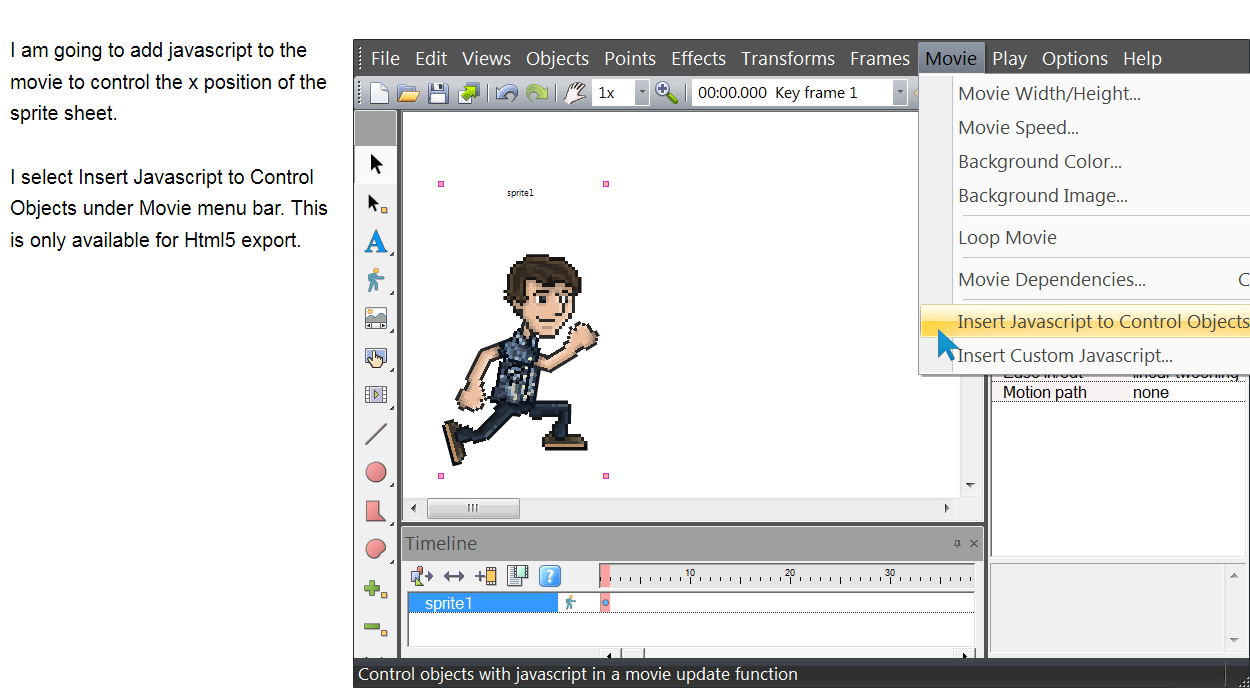The image size is (1250, 688).
Task: Choose the Text tool letter A
Action: click(376, 241)
